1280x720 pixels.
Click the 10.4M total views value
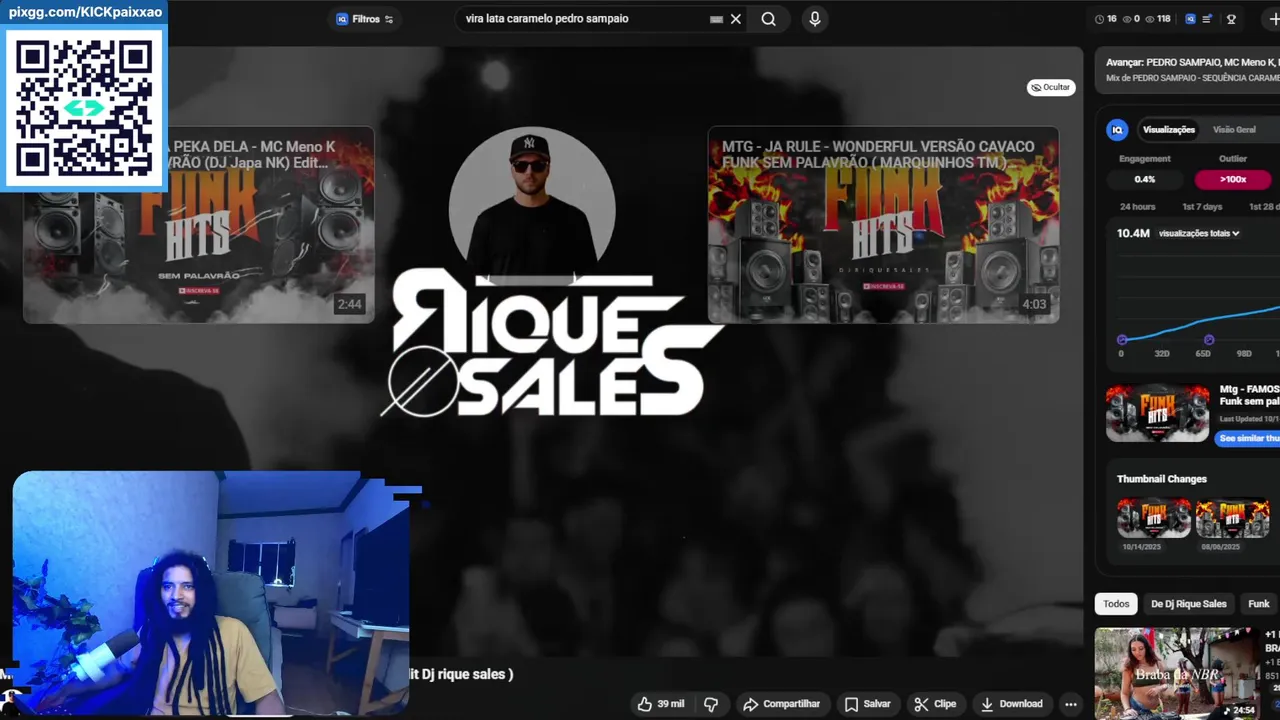click(x=1133, y=233)
